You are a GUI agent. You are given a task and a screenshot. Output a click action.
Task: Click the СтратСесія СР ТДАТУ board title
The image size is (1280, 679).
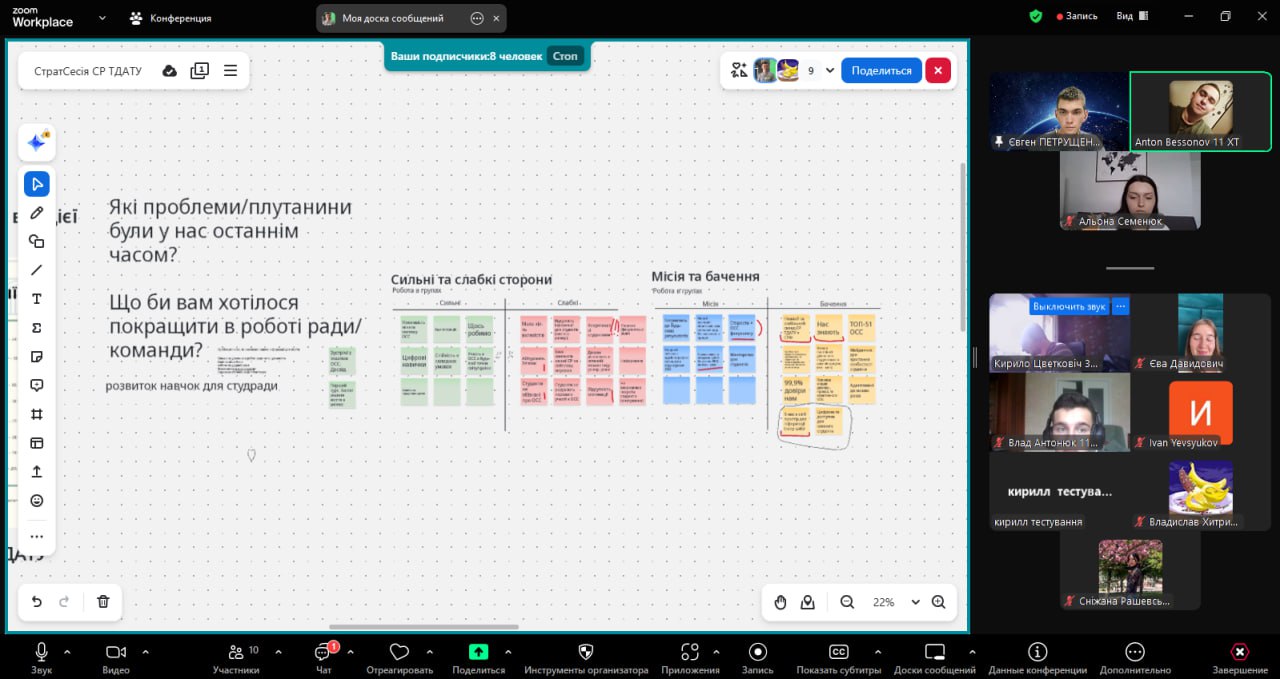click(88, 71)
